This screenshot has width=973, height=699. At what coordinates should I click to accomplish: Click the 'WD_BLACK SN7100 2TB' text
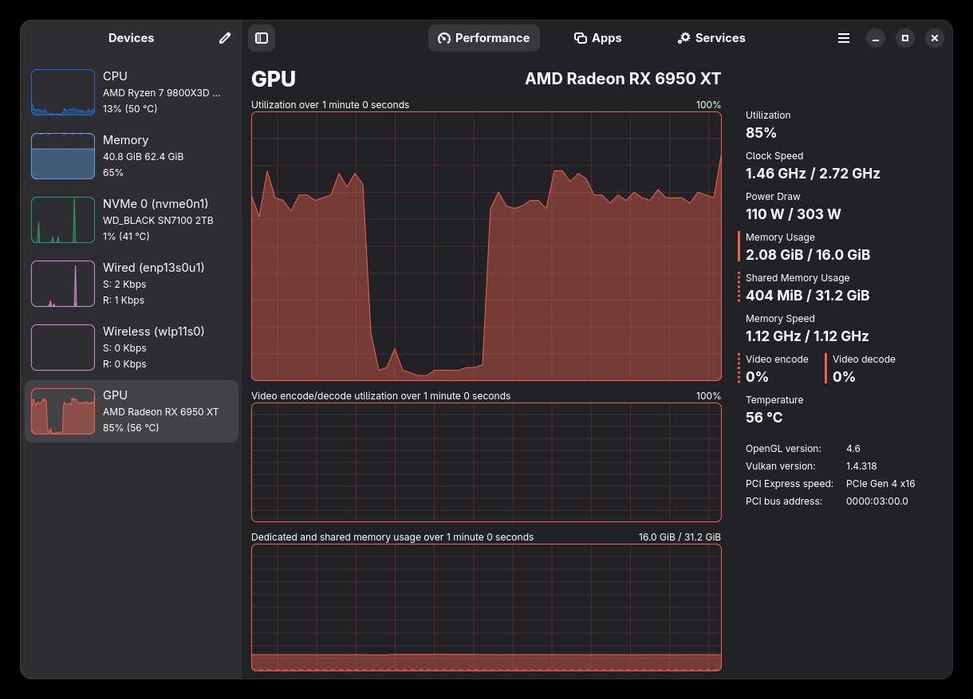tap(158, 220)
